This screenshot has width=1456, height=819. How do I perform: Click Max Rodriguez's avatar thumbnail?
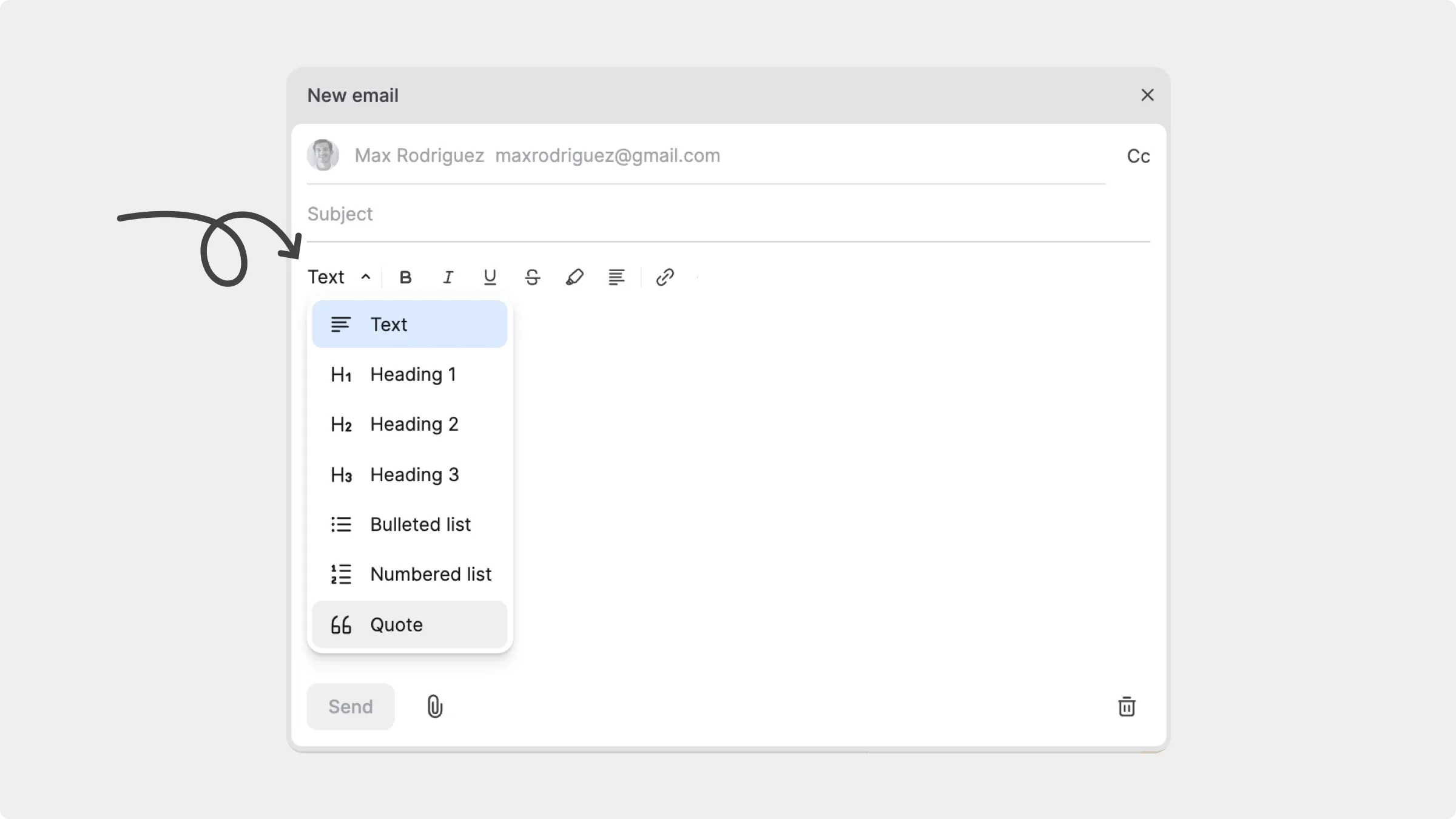click(x=323, y=155)
